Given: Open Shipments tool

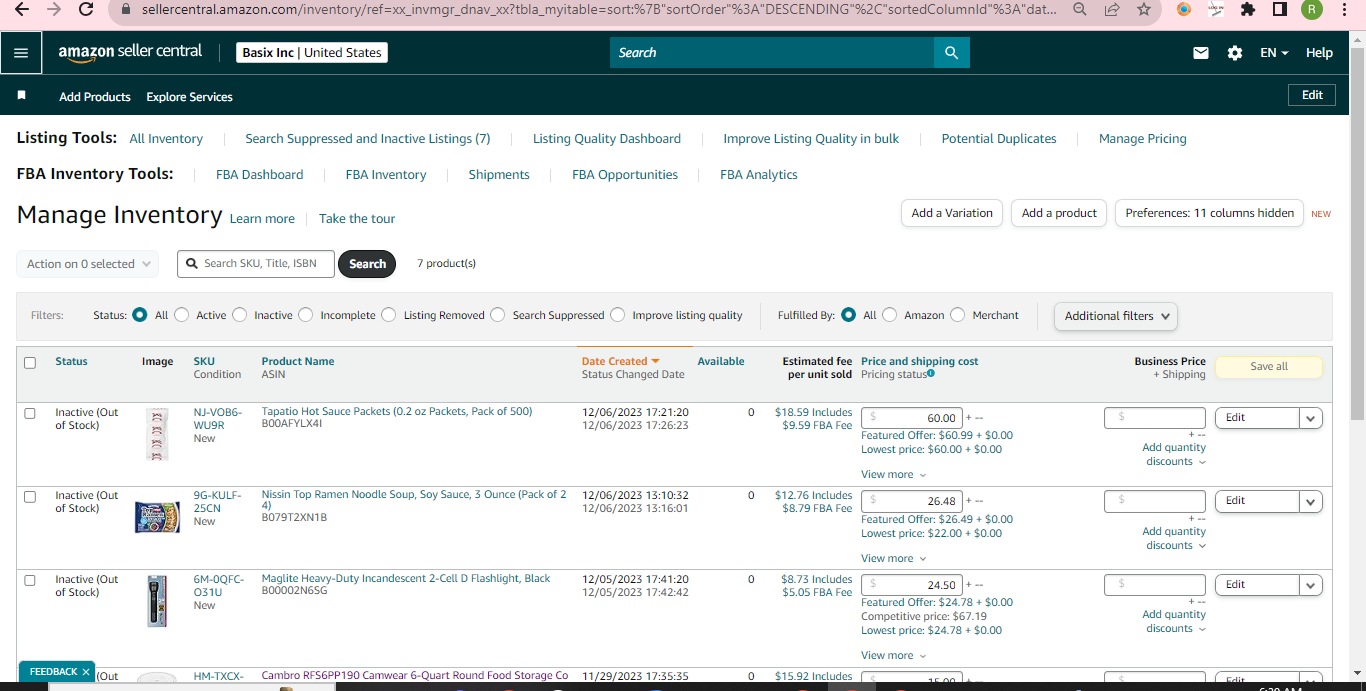Looking at the screenshot, I should tap(499, 175).
